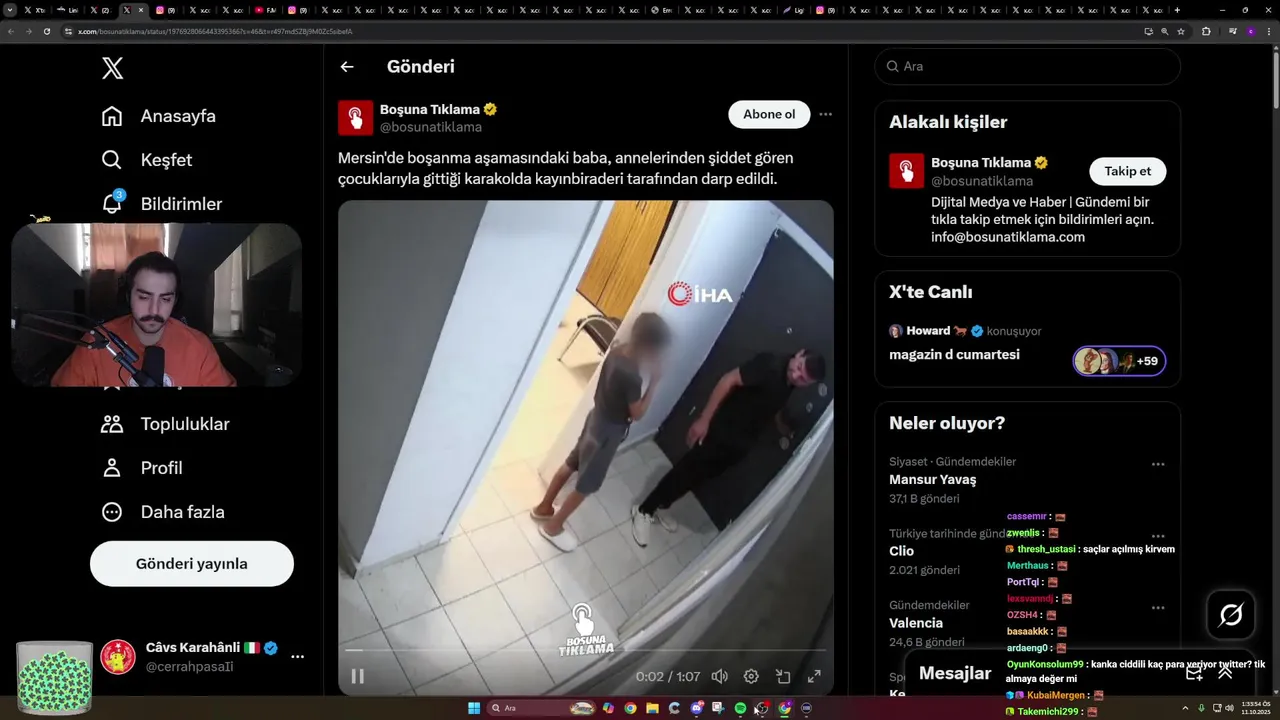Reload the browser page
The image size is (1280, 720).
tap(46, 31)
